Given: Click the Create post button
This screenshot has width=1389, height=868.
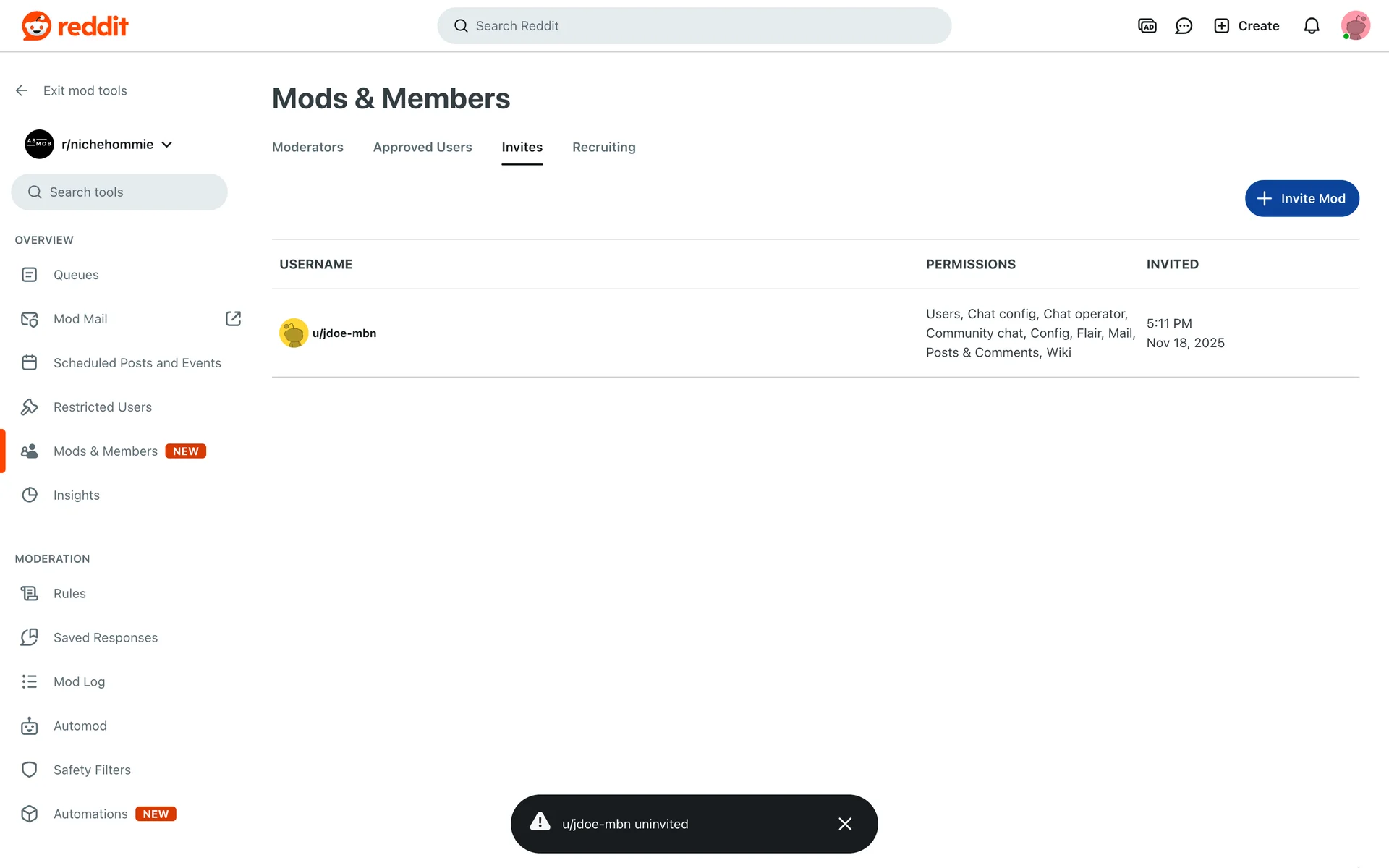Looking at the screenshot, I should pyautogui.click(x=1246, y=26).
